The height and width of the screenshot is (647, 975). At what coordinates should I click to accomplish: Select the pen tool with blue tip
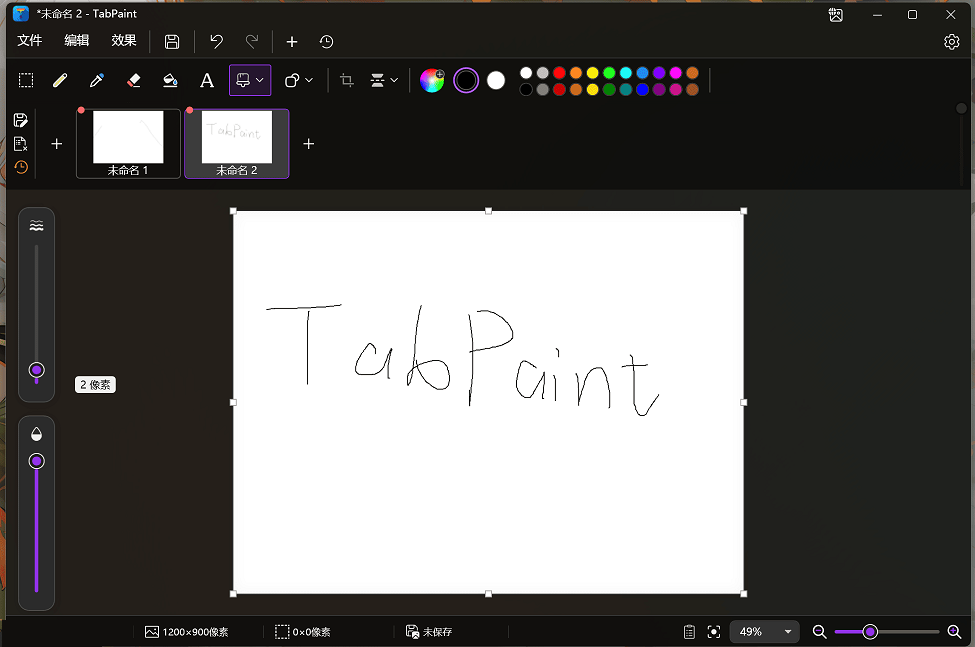pos(97,80)
